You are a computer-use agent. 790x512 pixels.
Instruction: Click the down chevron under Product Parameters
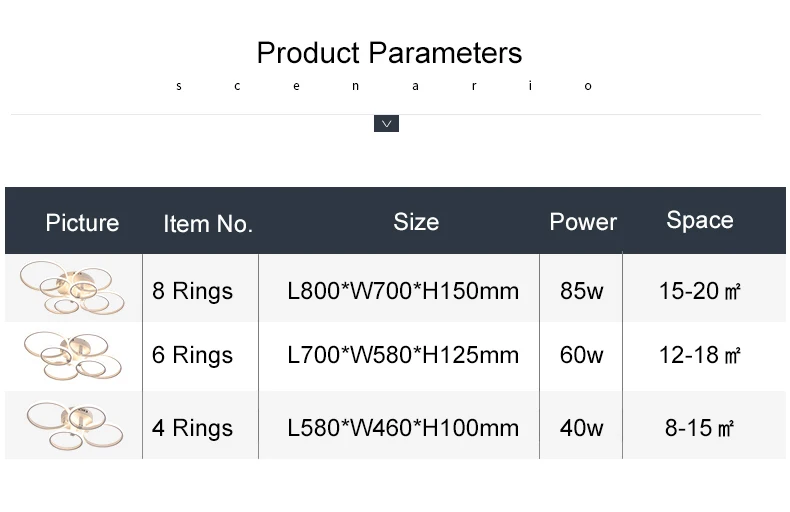tap(386, 123)
